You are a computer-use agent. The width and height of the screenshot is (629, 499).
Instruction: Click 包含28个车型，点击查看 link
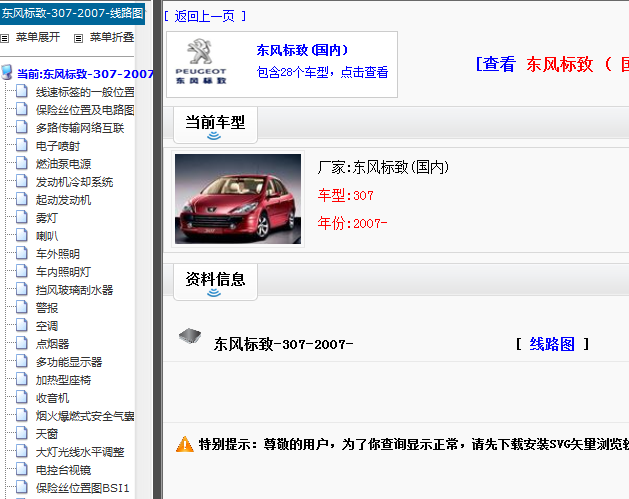[x=322, y=72]
